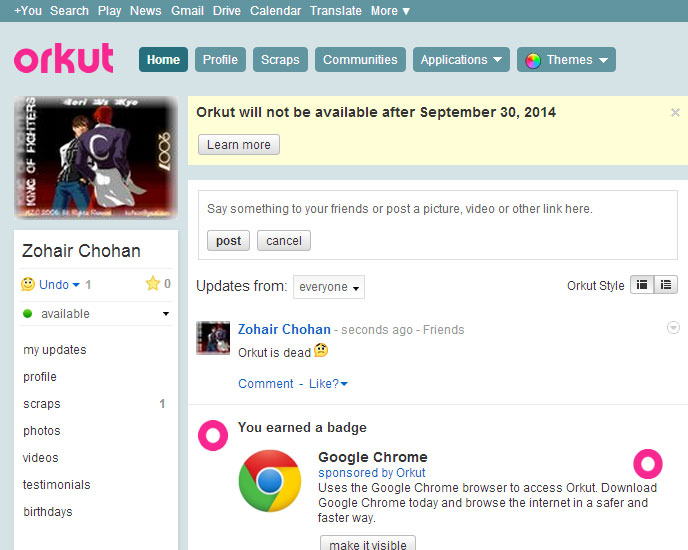Expand the Applications menu
Image resolution: width=688 pixels, height=550 pixels.
[x=461, y=60]
